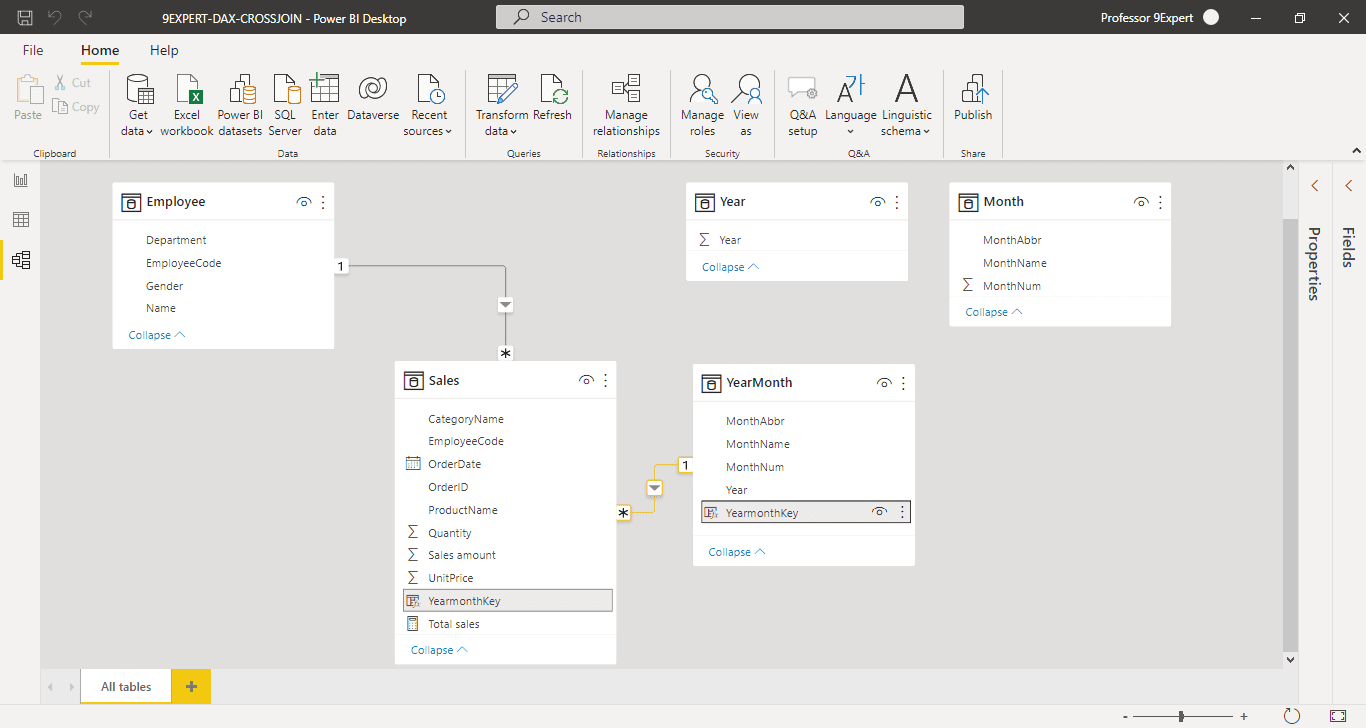Viewport: 1366px width, 728px height.
Task: Switch to Report view in left sidebar
Action: click(x=21, y=180)
